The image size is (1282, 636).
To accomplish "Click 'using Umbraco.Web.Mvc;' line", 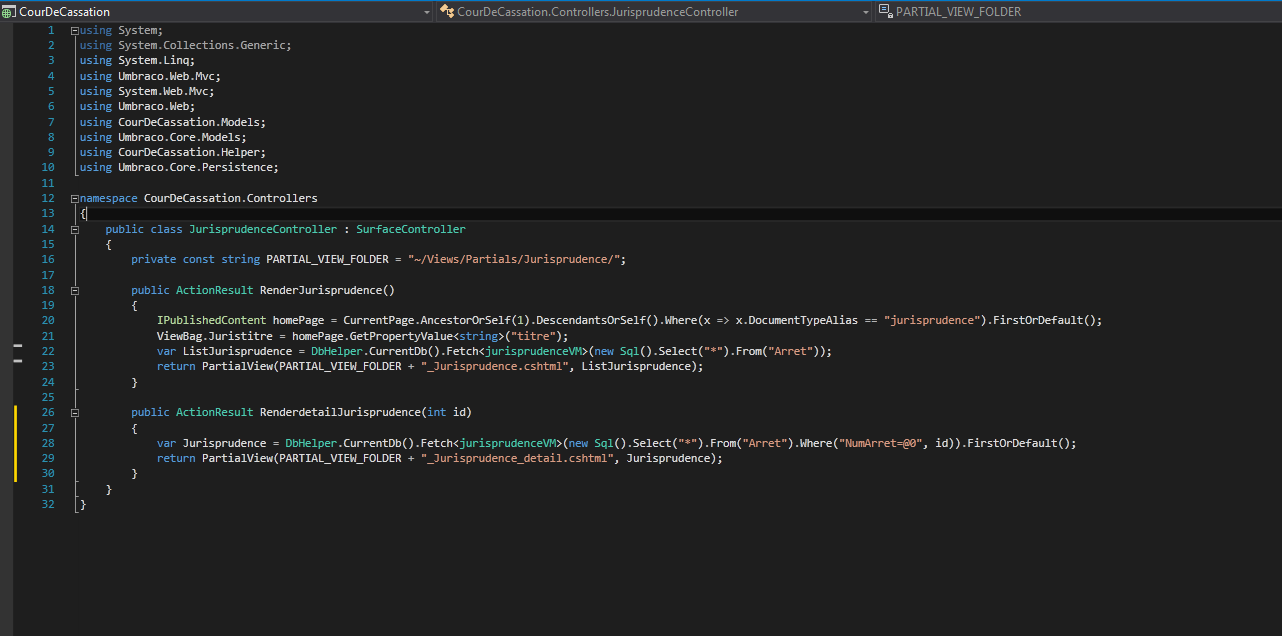I will [x=150, y=76].
